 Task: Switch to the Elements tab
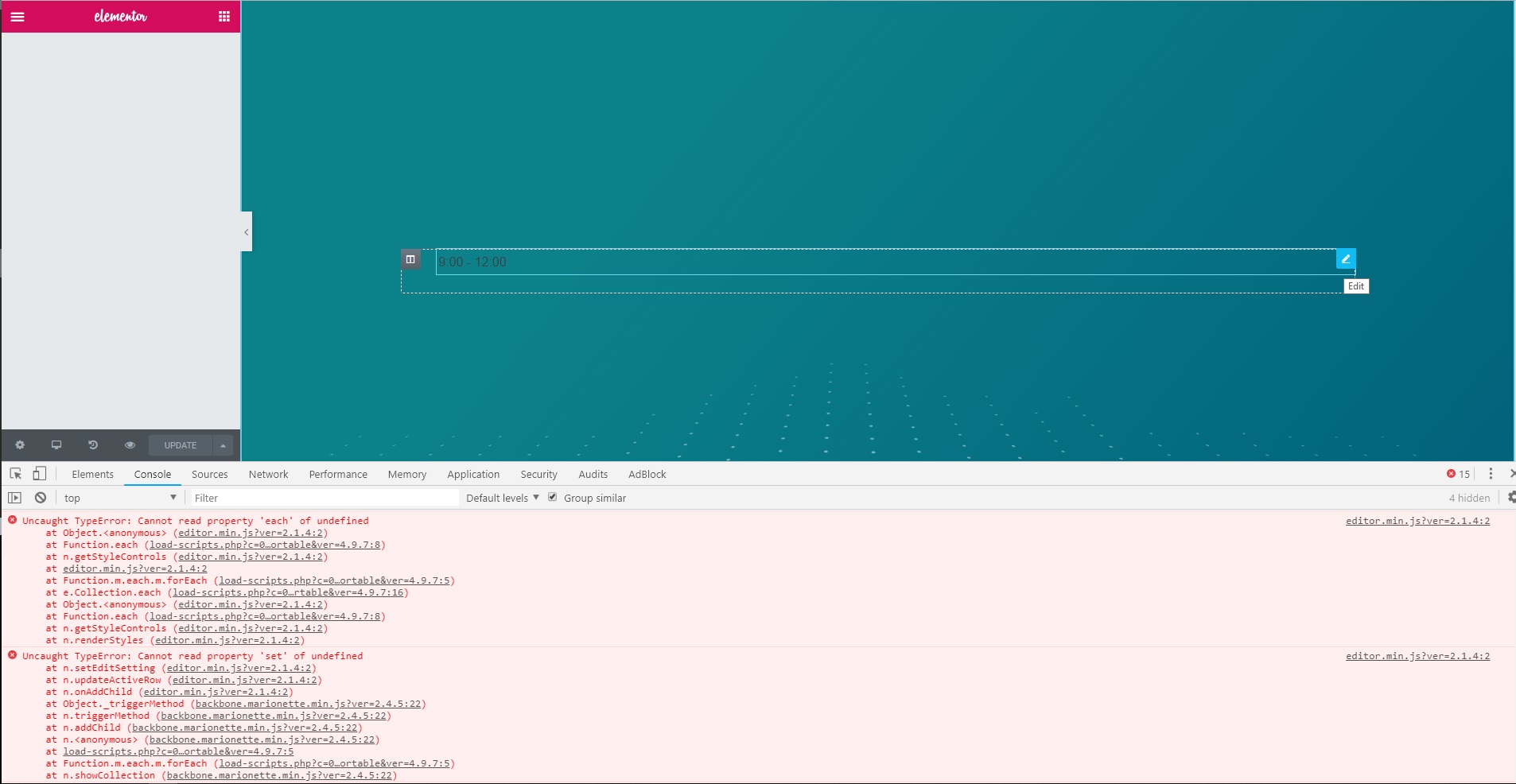[x=92, y=475]
